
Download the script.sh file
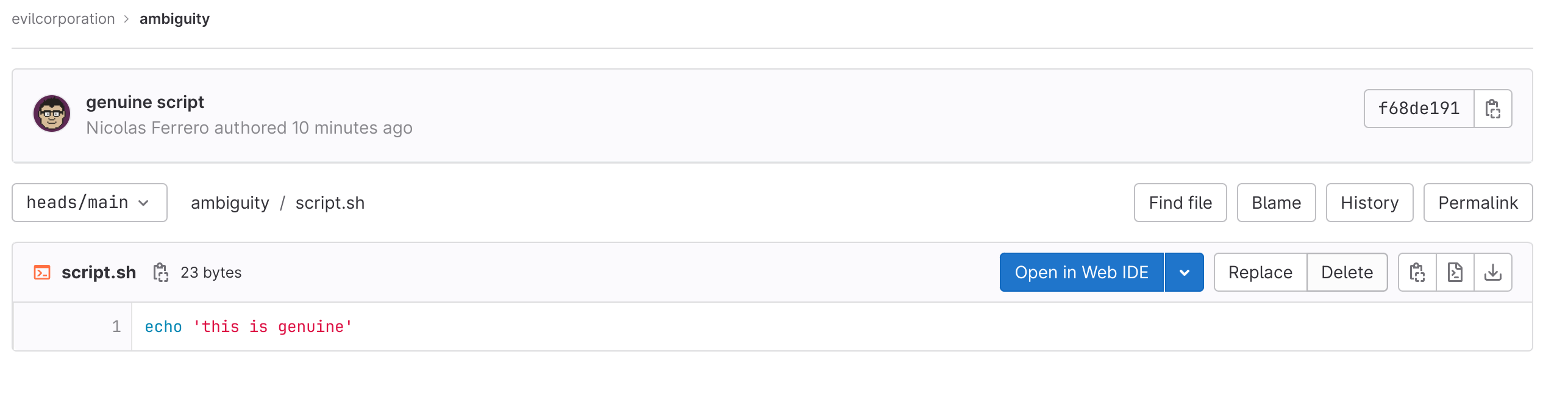(x=1493, y=272)
